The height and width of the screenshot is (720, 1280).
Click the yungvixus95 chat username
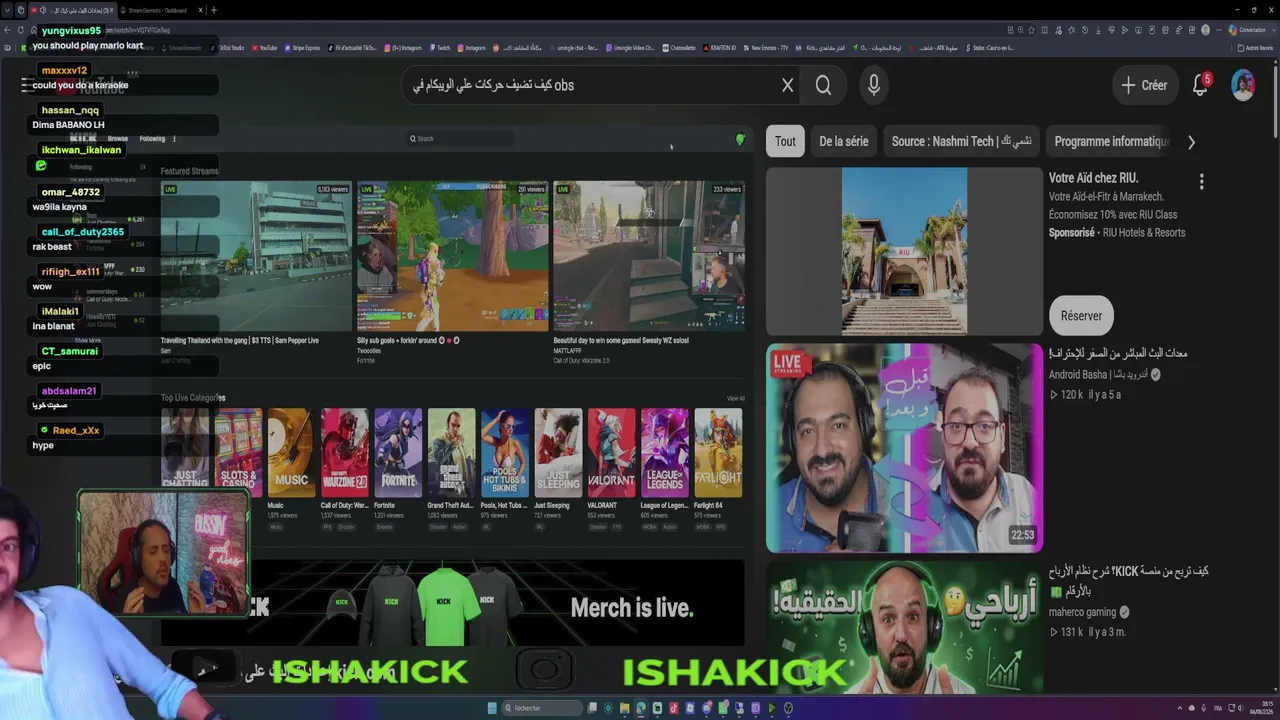point(71,31)
